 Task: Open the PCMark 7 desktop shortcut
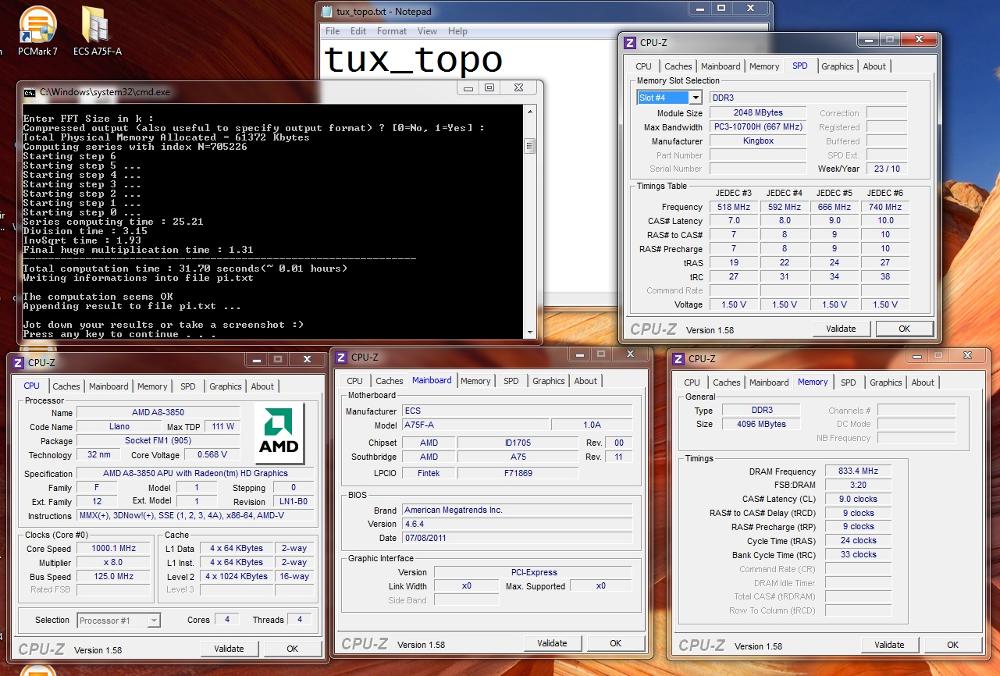(x=38, y=32)
